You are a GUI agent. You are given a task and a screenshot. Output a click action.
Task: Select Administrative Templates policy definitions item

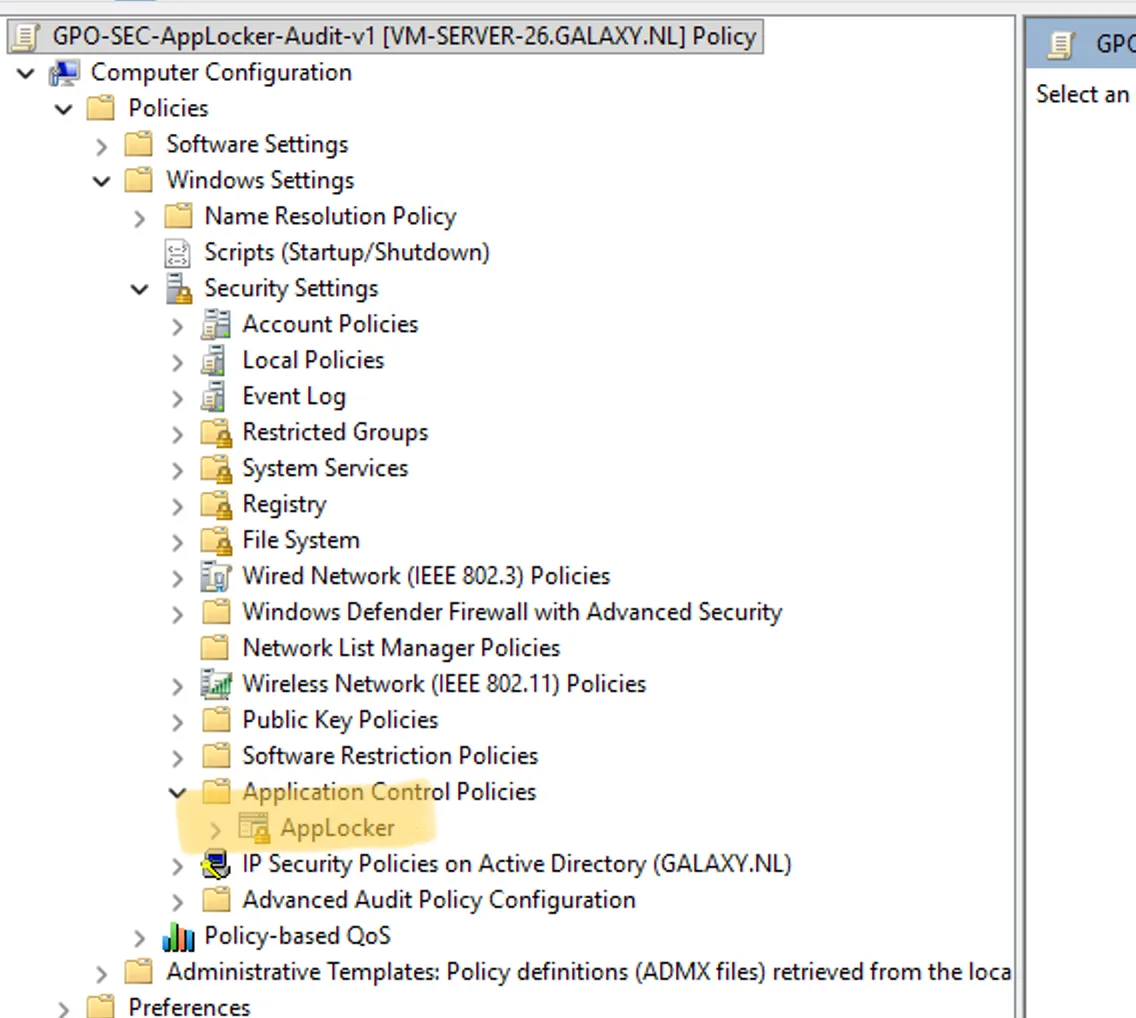click(x=588, y=972)
